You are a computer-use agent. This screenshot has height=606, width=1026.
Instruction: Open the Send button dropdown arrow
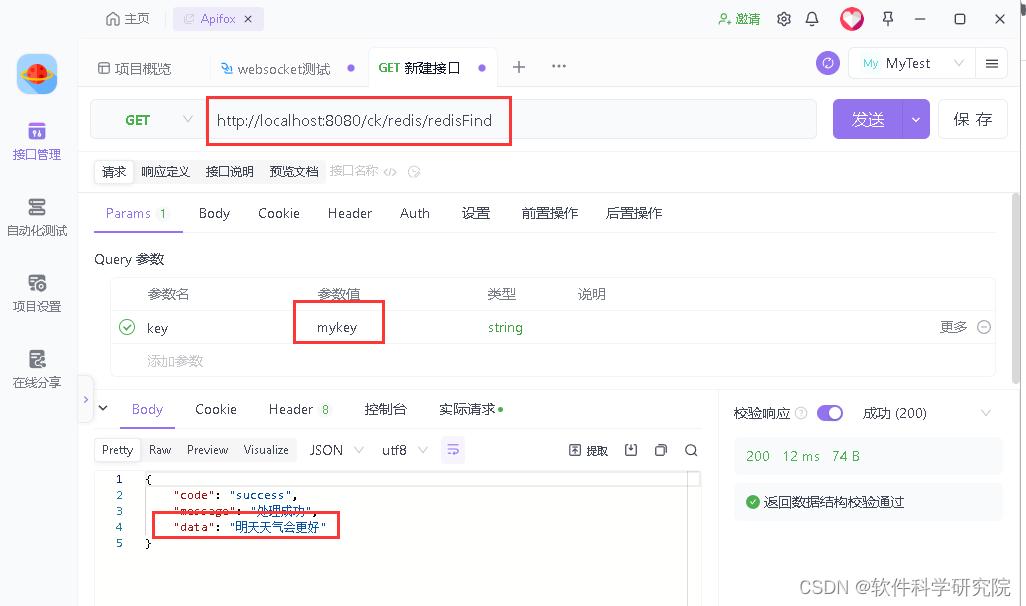coord(916,119)
